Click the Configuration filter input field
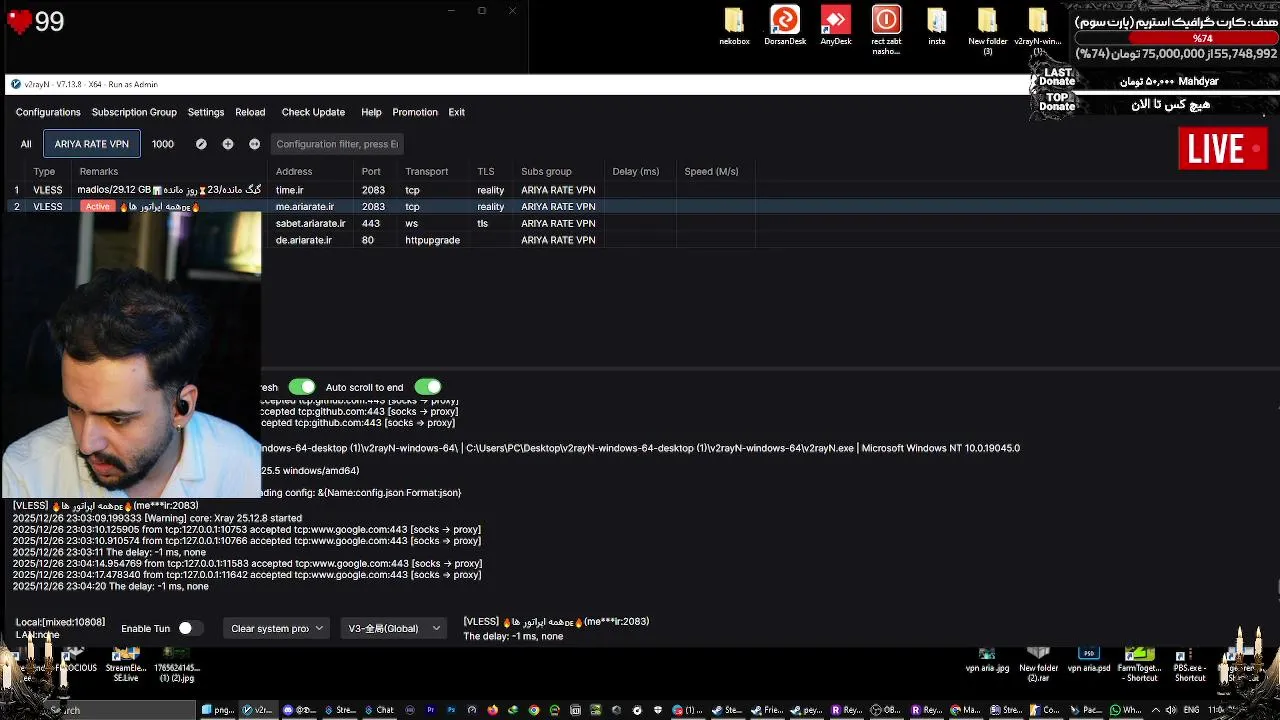The width and height of the screenshot is (1280, 720). tap(337, 144)
